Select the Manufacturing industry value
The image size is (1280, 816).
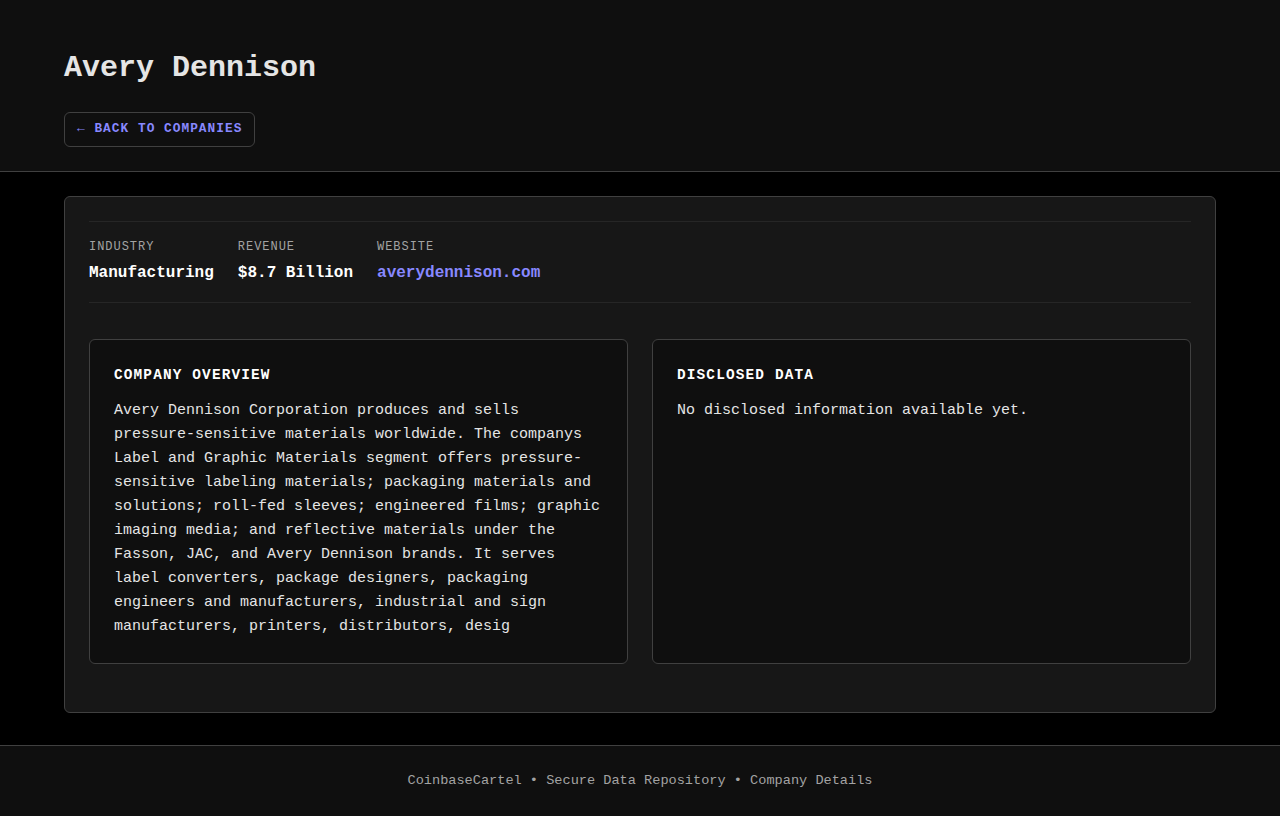[x=151, y=272]
